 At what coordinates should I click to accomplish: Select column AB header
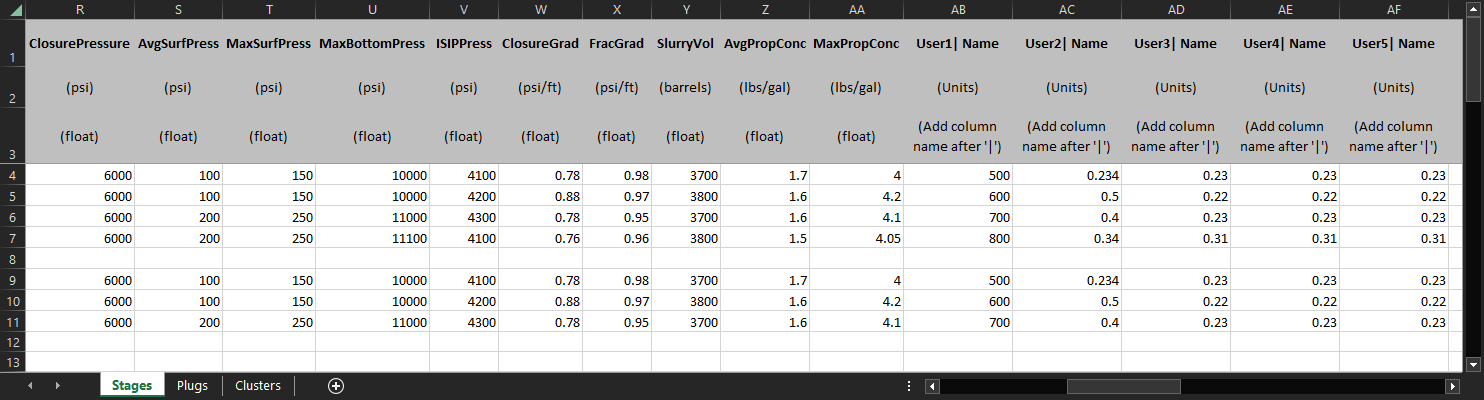point(958,9)
